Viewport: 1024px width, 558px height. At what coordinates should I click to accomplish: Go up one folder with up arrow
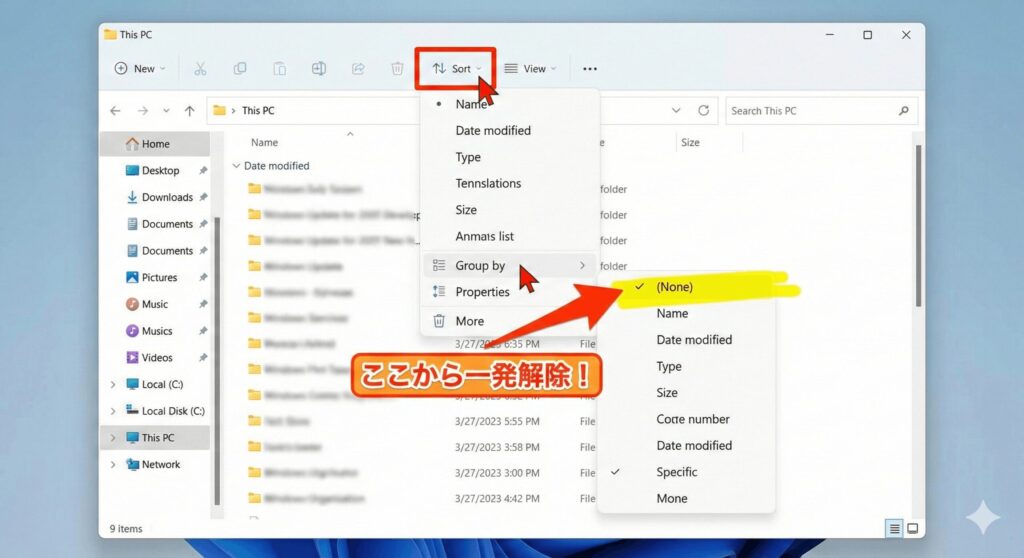point(190,111)
